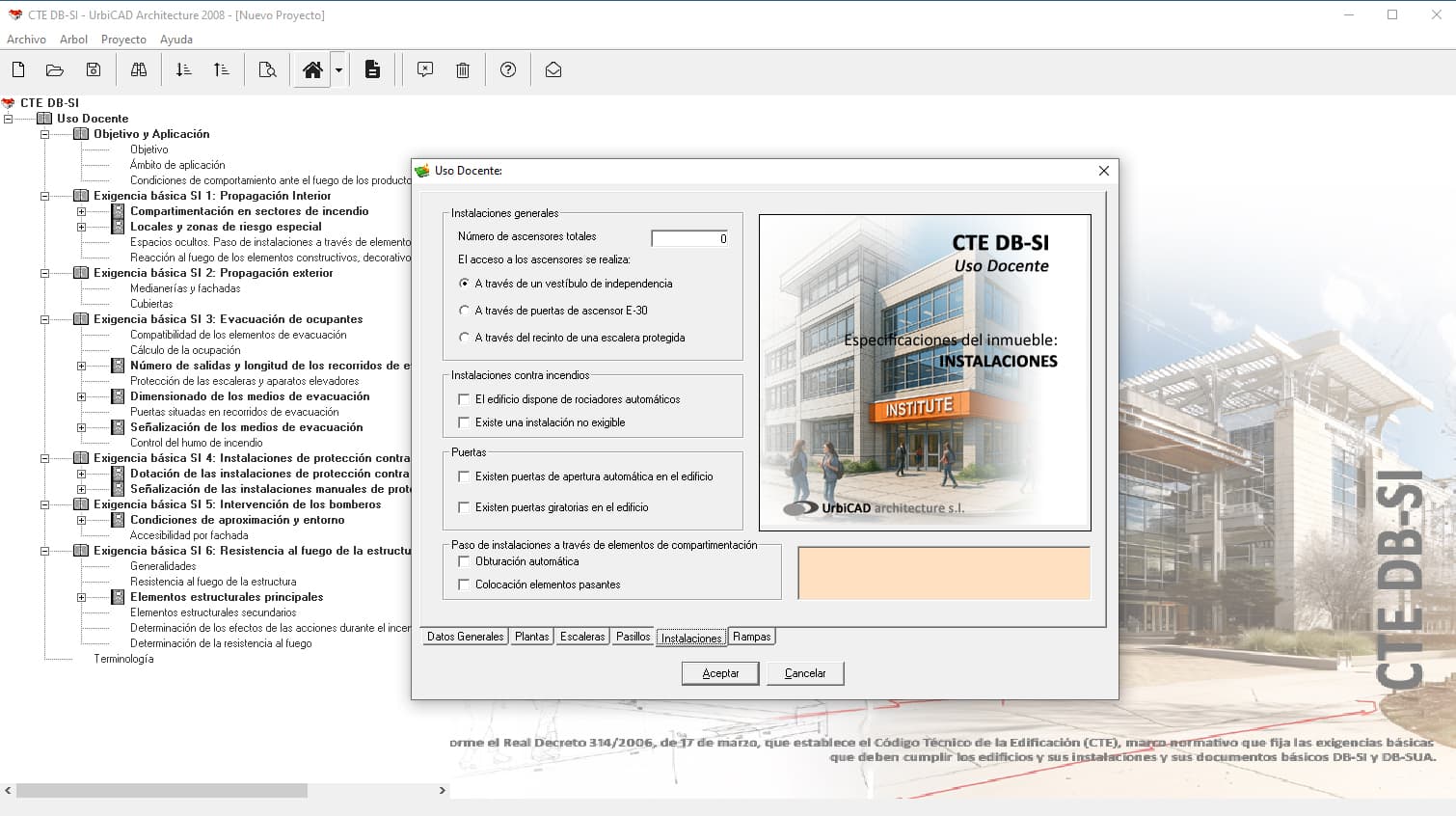The width and height of the screenshot is (1456, 816).
Task: Select 'A través del recinto de una escalera protegida'
Action: point(464,338)
